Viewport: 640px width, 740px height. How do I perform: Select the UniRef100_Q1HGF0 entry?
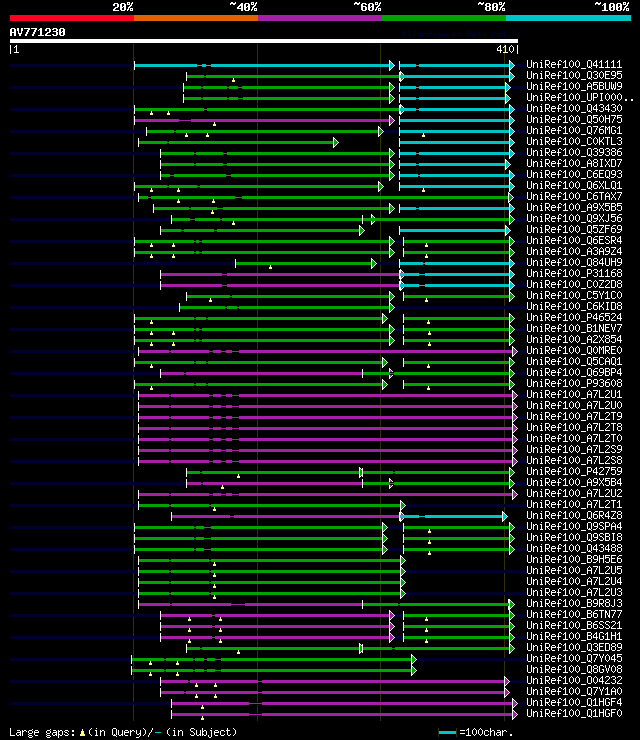pyautogui.click(x=574, y=714)
